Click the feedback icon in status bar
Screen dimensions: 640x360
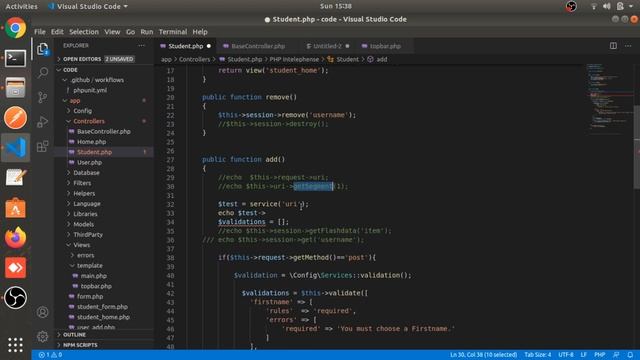[x=616, y=355]
